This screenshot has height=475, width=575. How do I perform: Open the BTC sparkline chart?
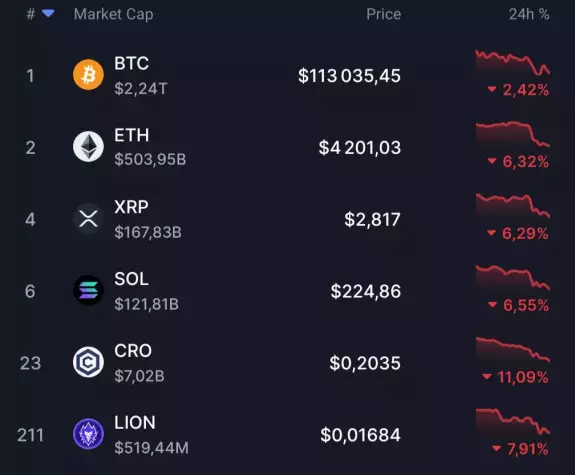pos(513,63)
